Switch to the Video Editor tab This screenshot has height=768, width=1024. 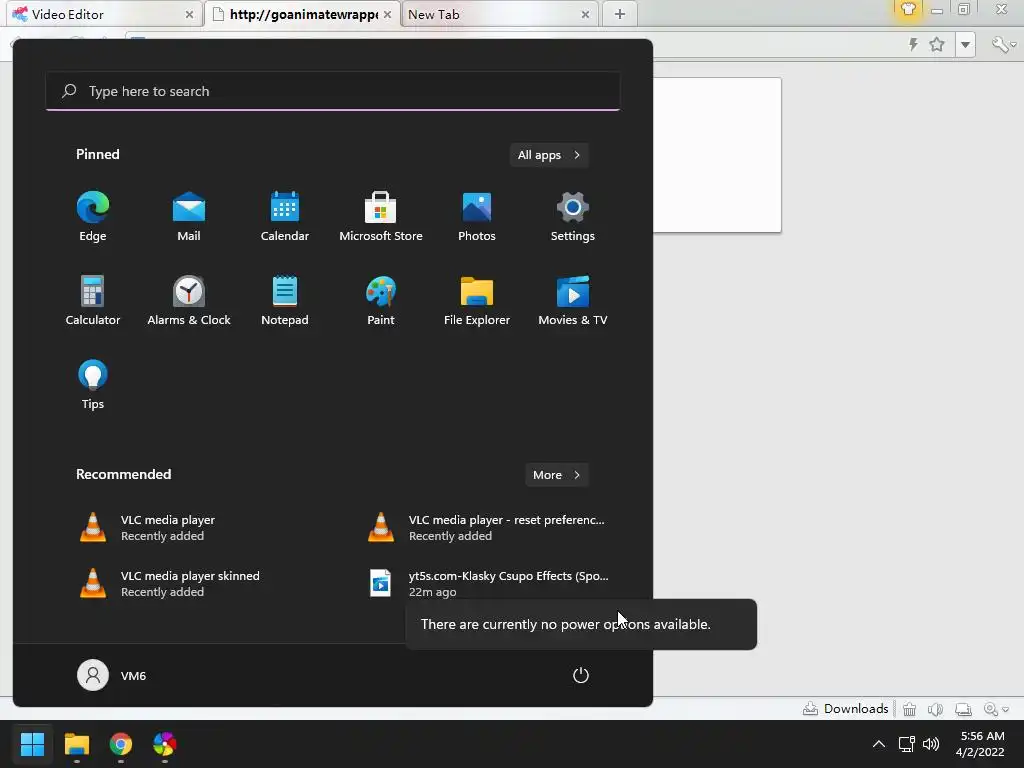tap(101, 14)
